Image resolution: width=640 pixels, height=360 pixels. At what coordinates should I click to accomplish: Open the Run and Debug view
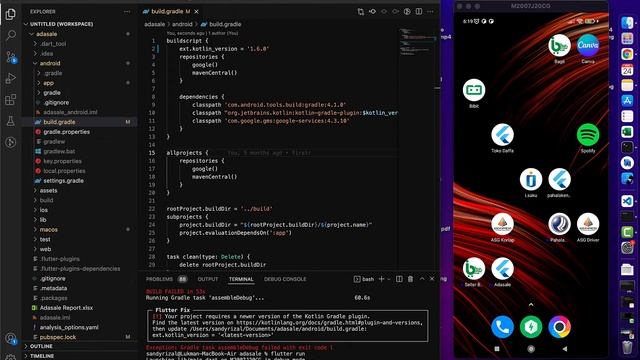(11, 78)
